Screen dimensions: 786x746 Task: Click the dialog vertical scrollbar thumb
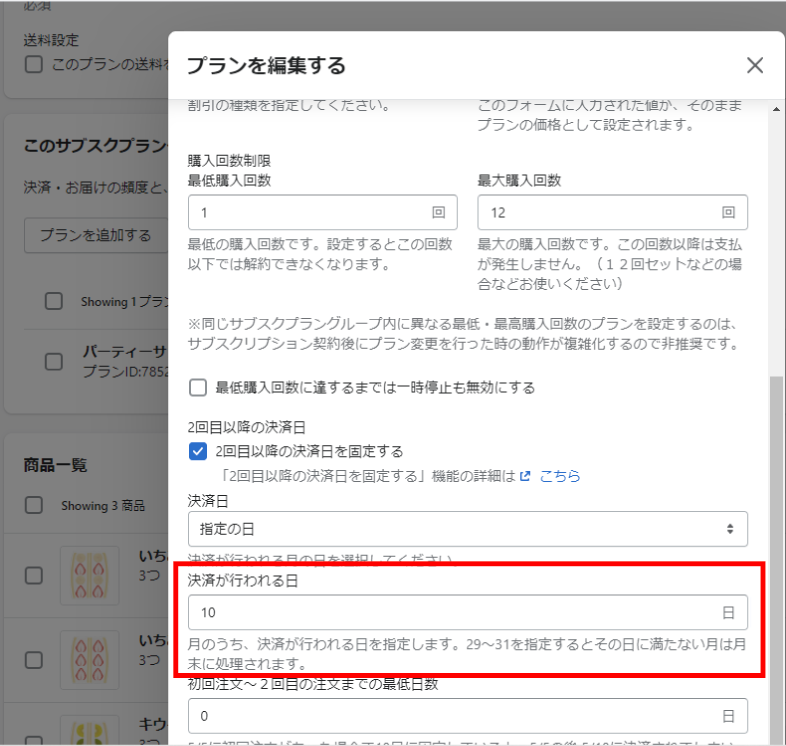pyautogui.click(x=776, y=559)
